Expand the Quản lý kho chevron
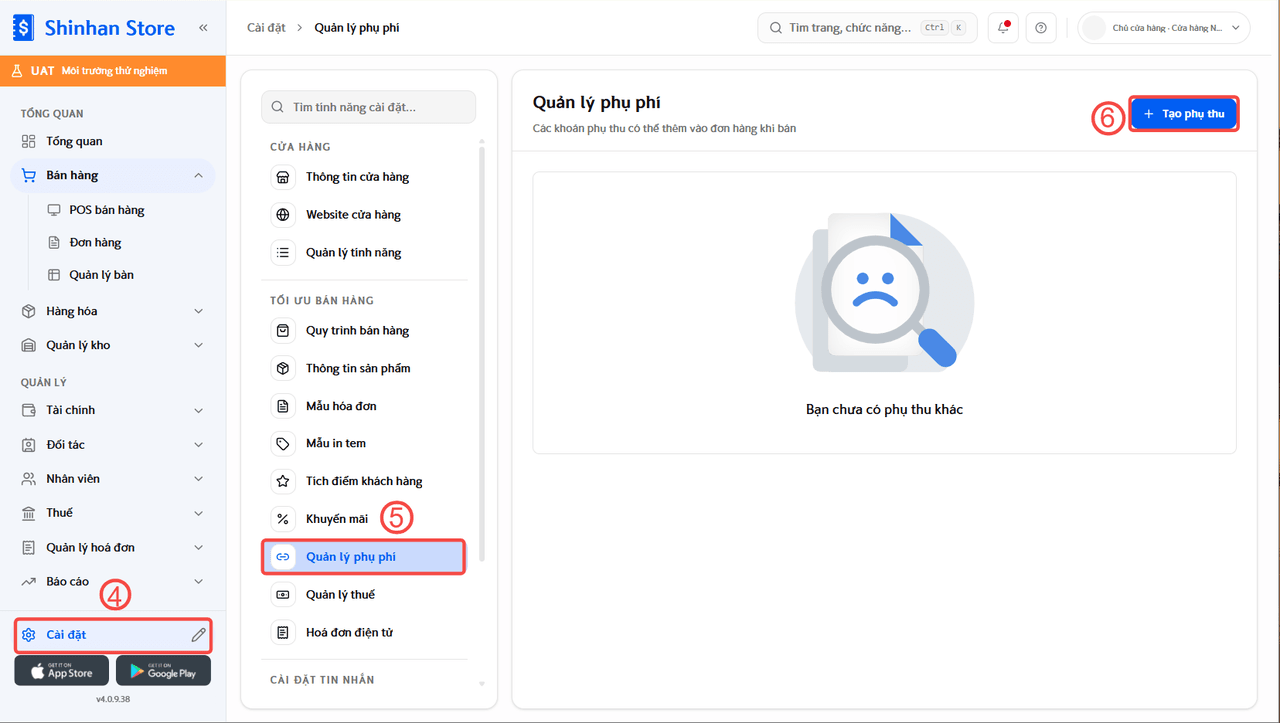This screenshot has width=1280, height=723. [x=198, y=345]
